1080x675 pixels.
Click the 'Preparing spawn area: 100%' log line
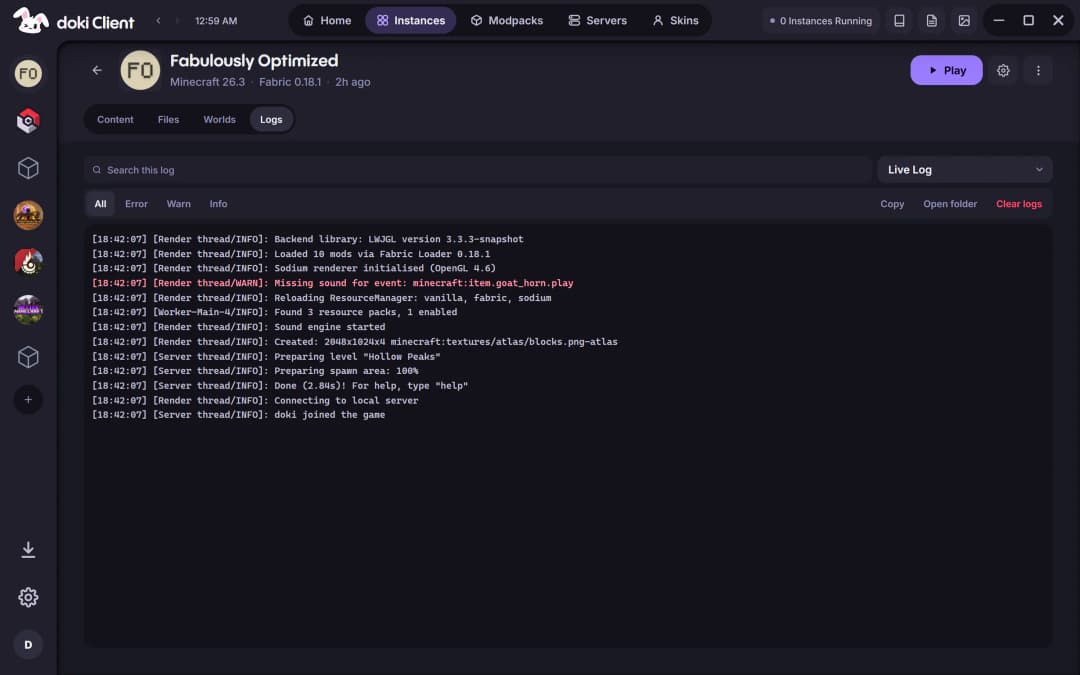pyautogui.click(x=255, y=371)
